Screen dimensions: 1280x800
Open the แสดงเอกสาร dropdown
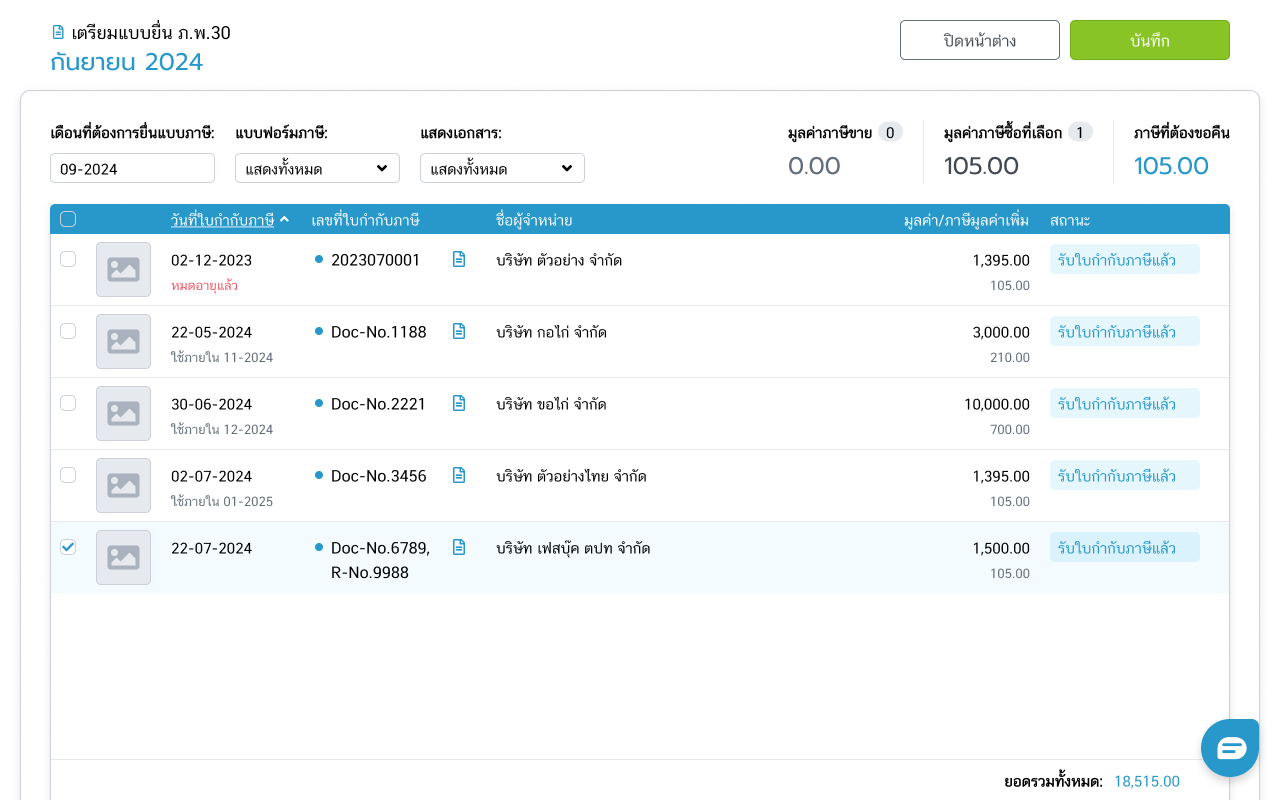pyautogui.click(x=502, y=169)
